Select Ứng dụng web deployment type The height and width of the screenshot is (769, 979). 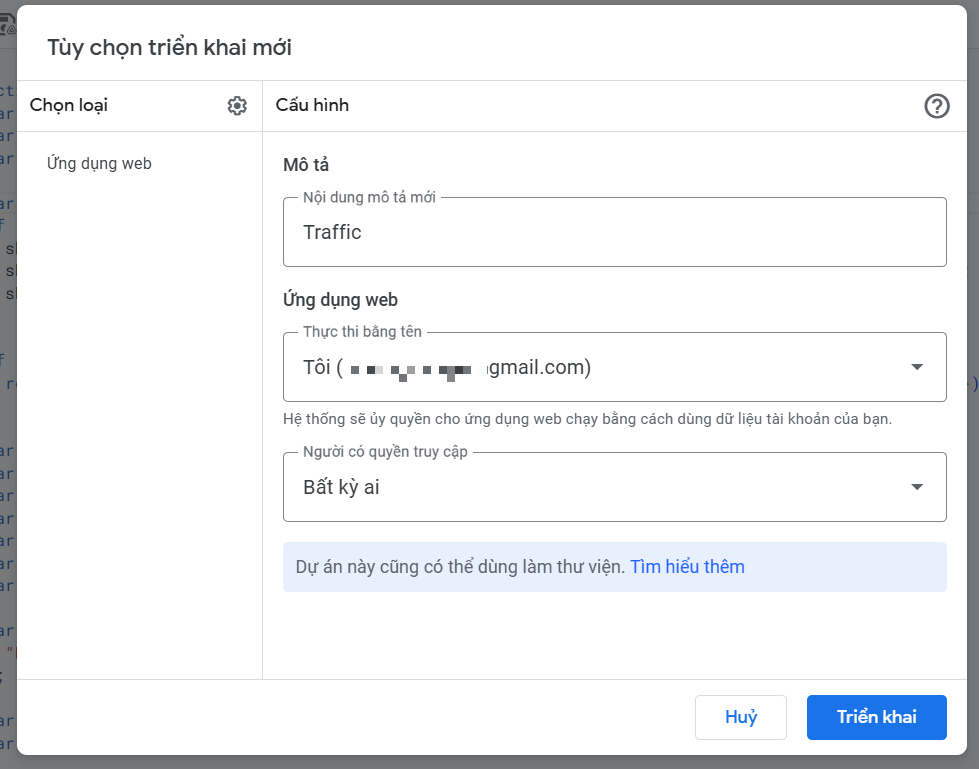(99, 163)
